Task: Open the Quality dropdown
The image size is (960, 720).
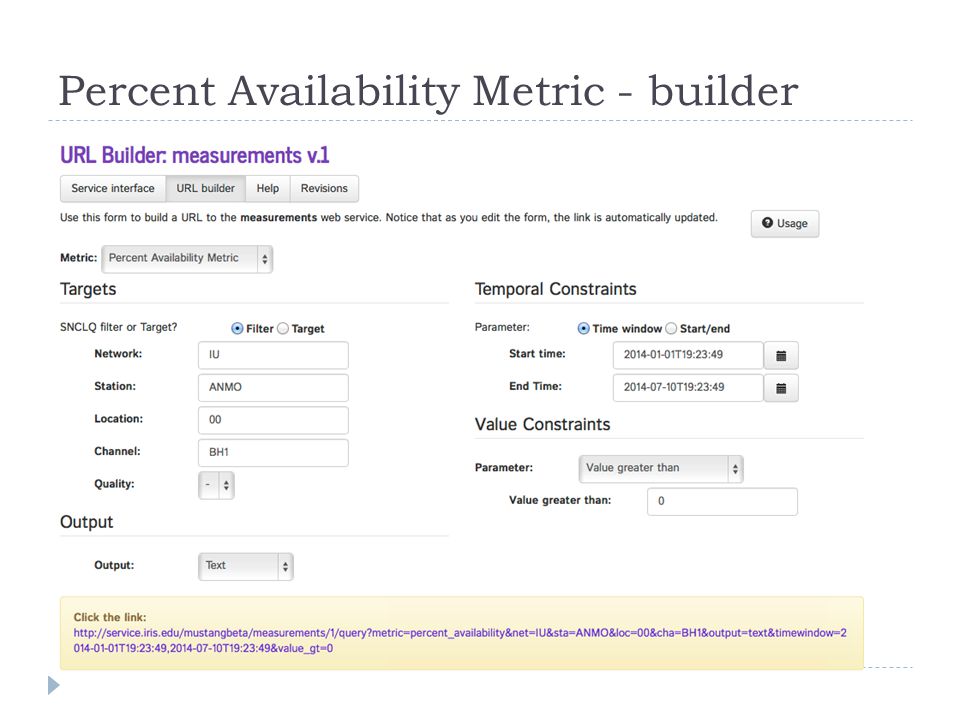Action: coord(216,486)
